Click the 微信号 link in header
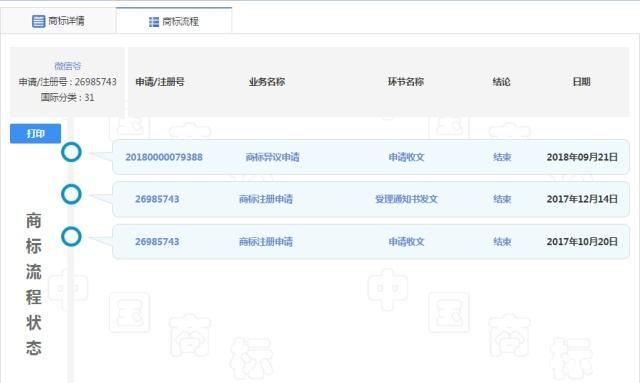Screen dimensions: 640x383 click(67, 66)
